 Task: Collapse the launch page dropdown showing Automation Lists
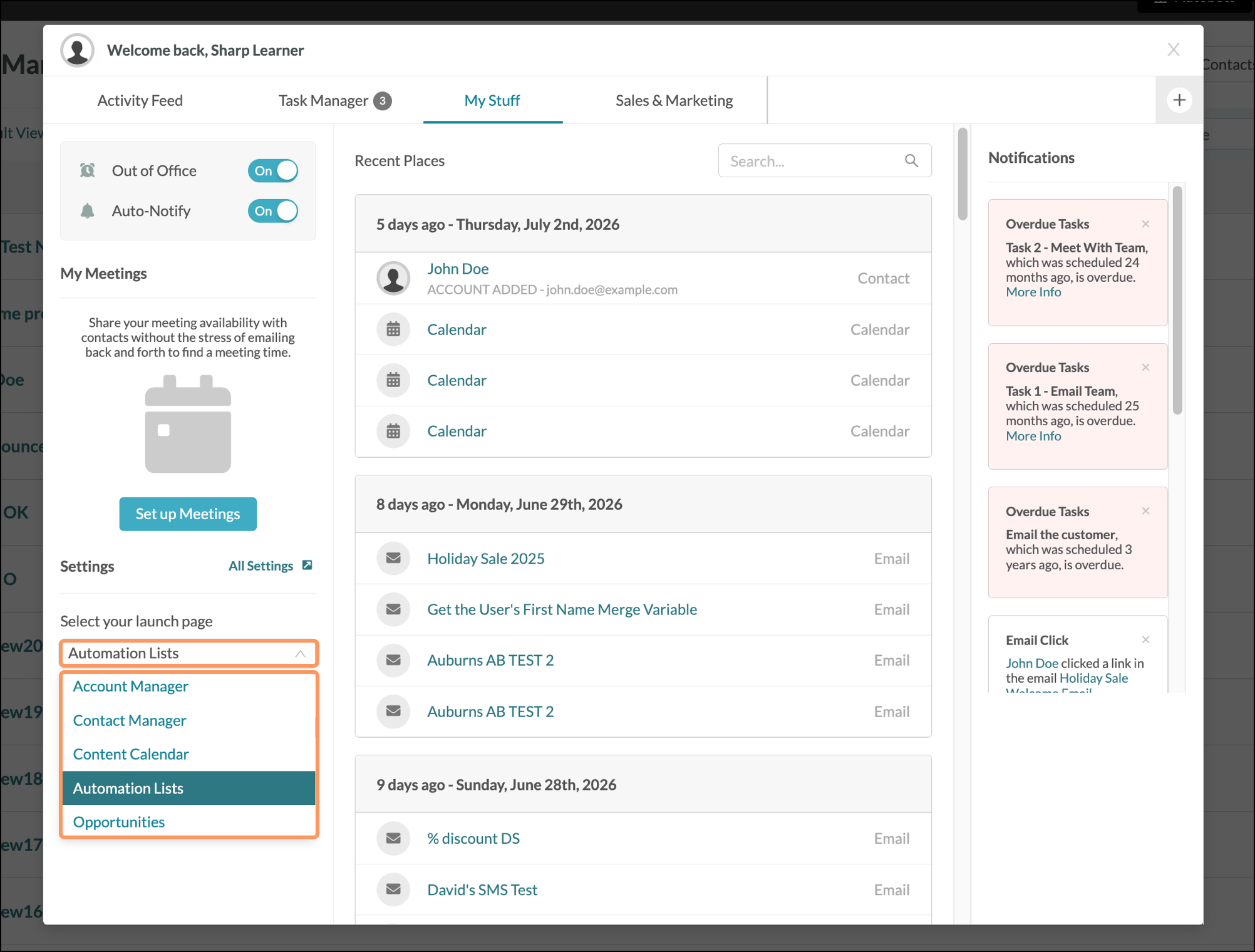click(x=189, y=653)
